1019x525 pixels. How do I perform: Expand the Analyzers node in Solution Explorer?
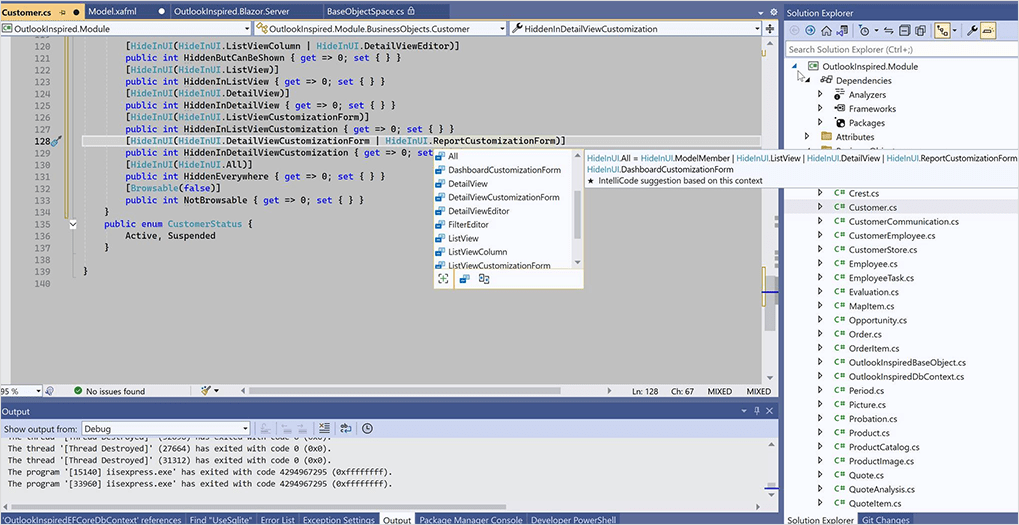pos(820,95)
